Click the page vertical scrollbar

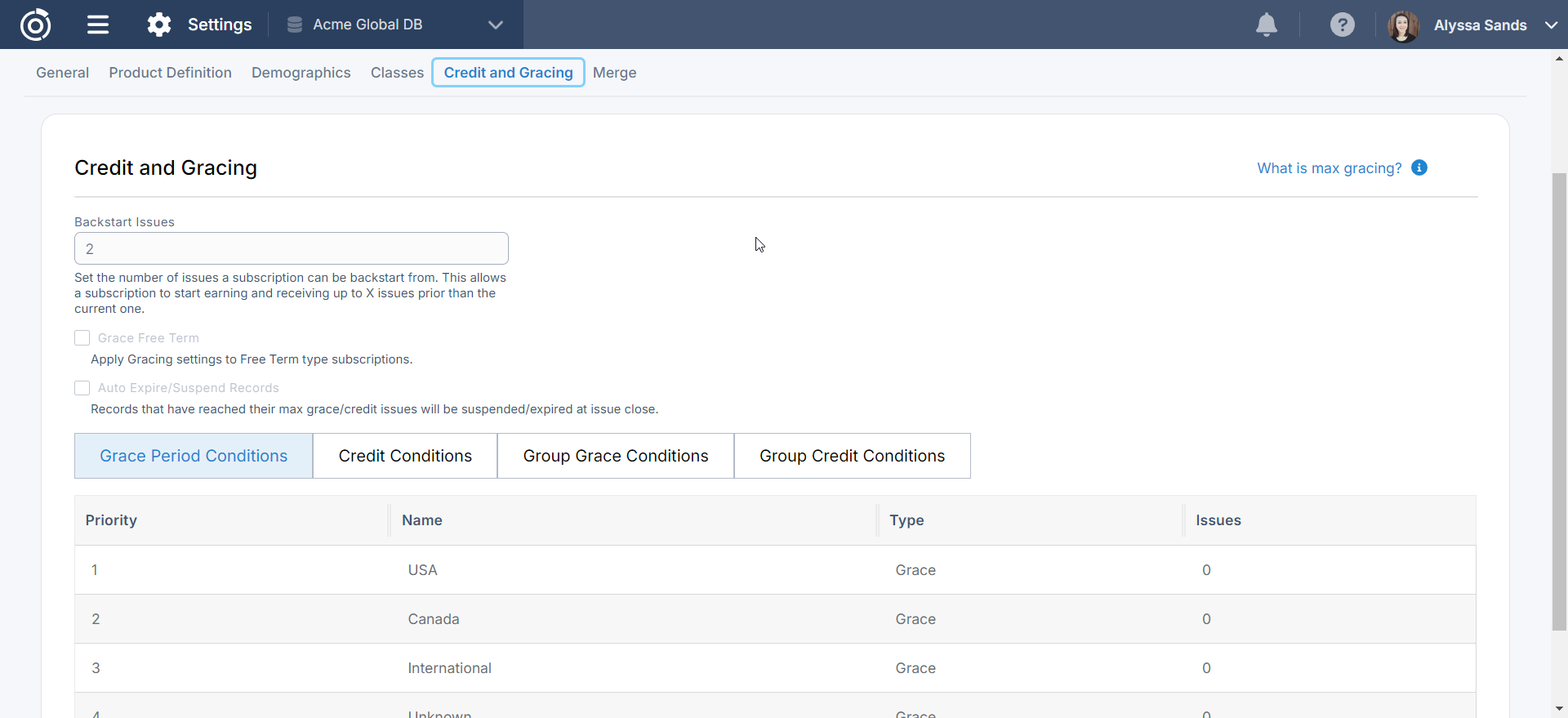point(1559,400)
